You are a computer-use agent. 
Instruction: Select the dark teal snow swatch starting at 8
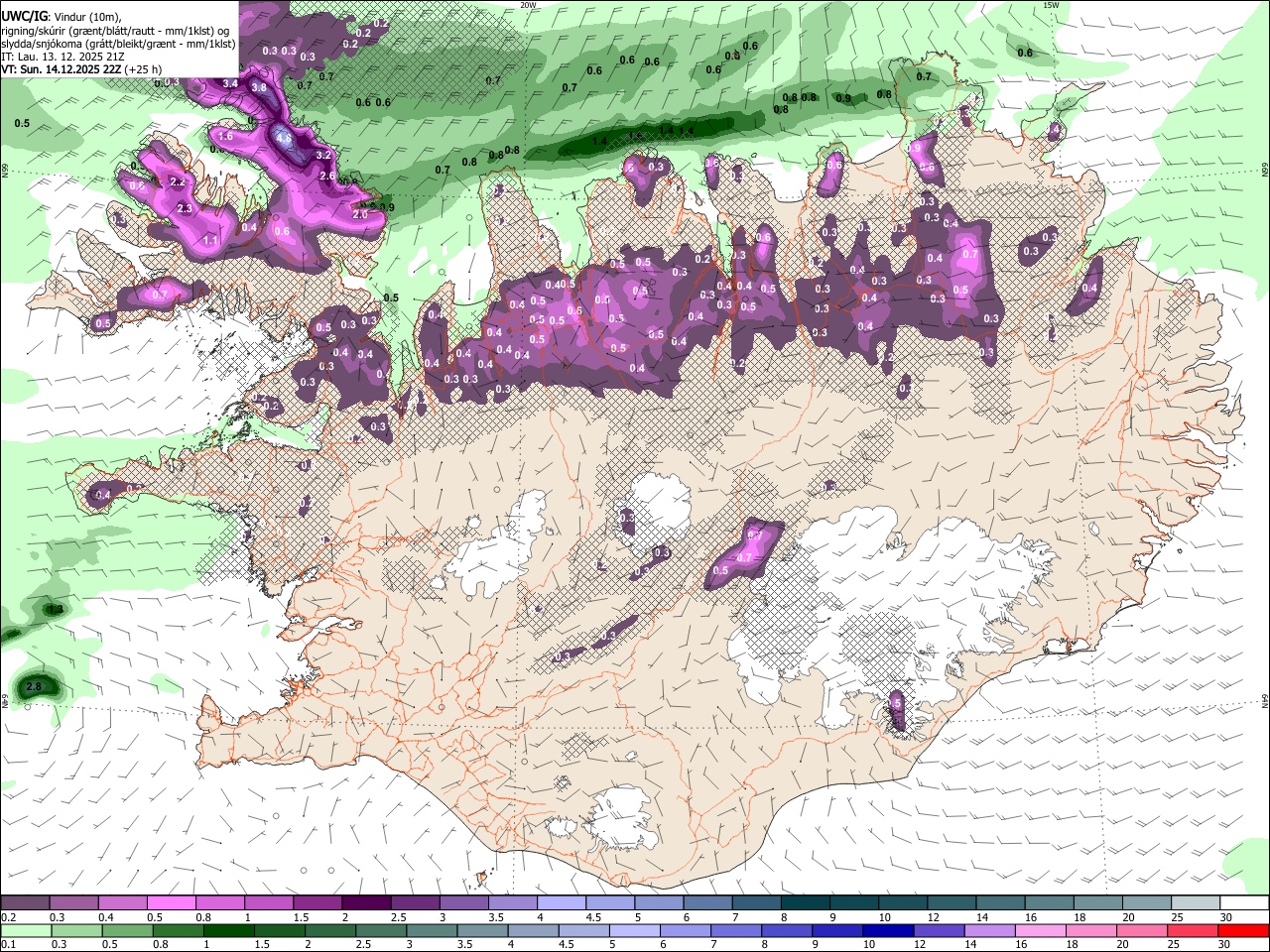(805, 902)
